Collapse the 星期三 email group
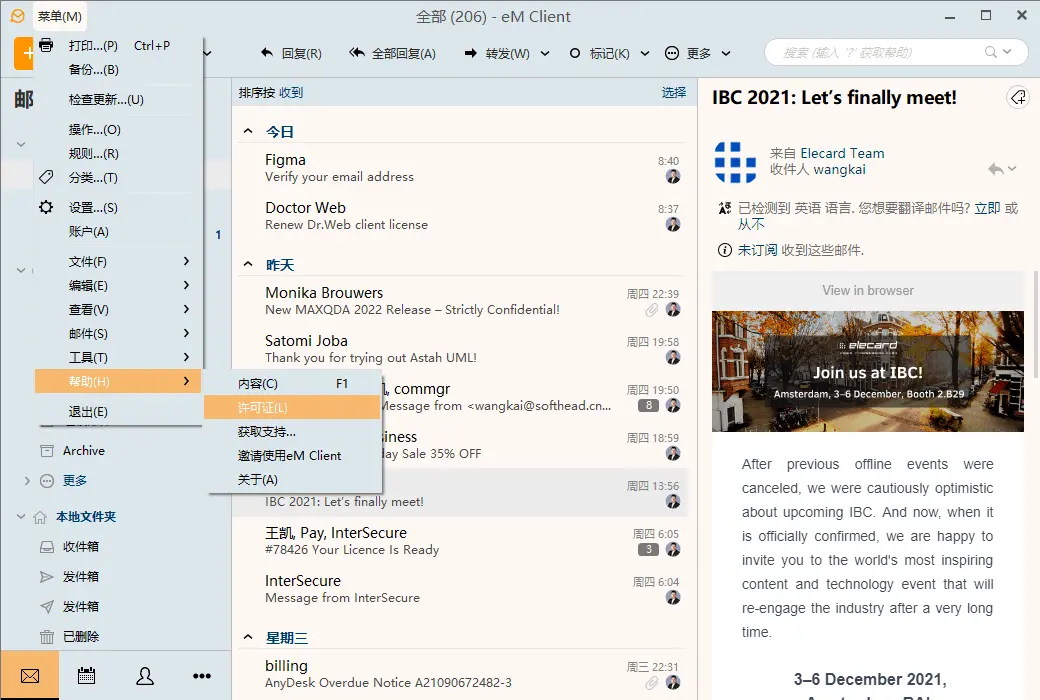This screenshot has height=700, width=1040. coord(248,637)
